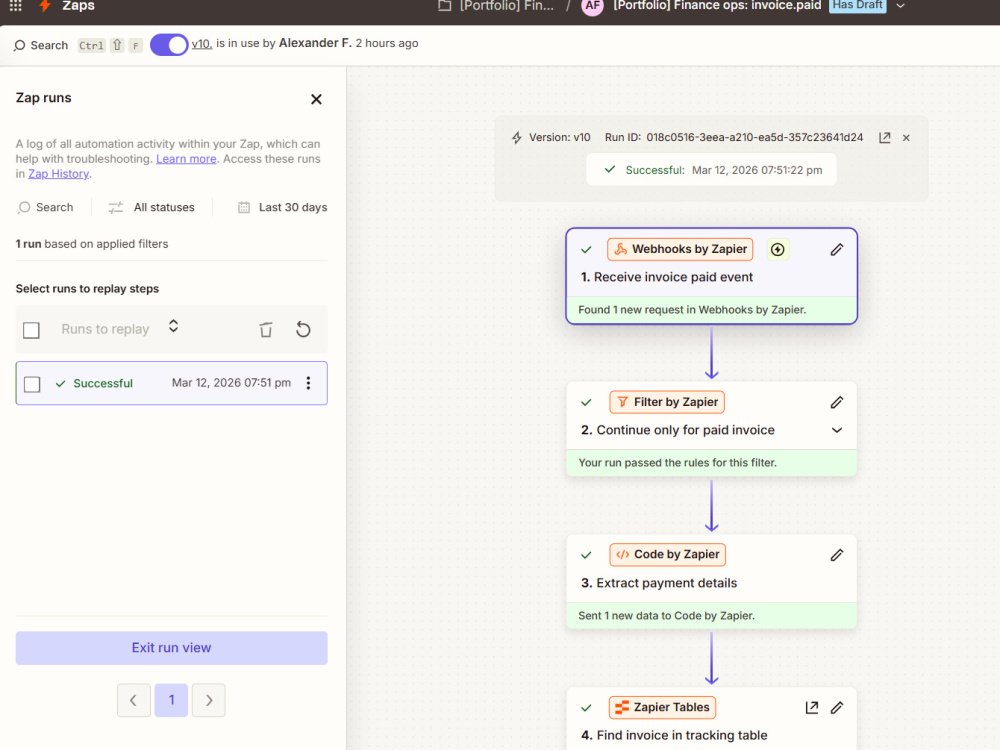The image size is (1000, 750).
Task: Click the Has Draft badge
Action: 858,5
